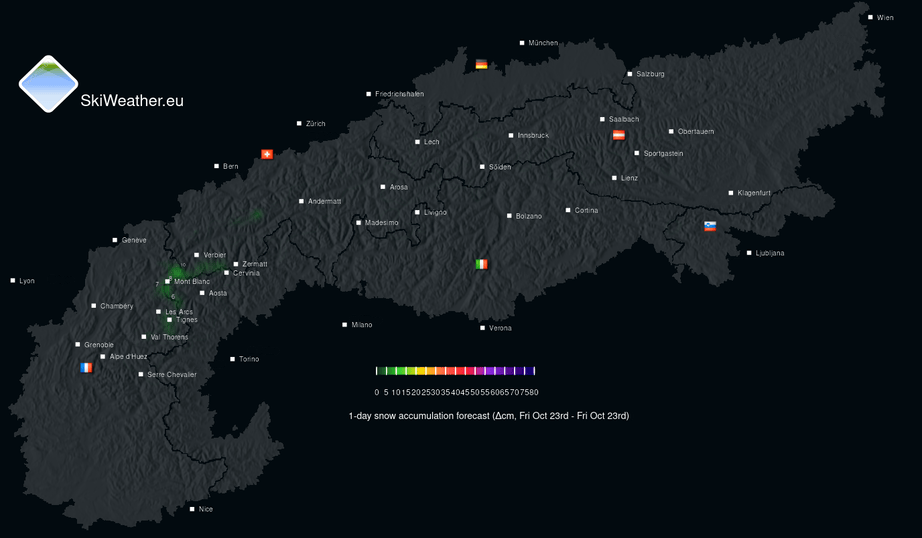Select the Les Arcs resort label
922x538 pixels.
(179, 312)
